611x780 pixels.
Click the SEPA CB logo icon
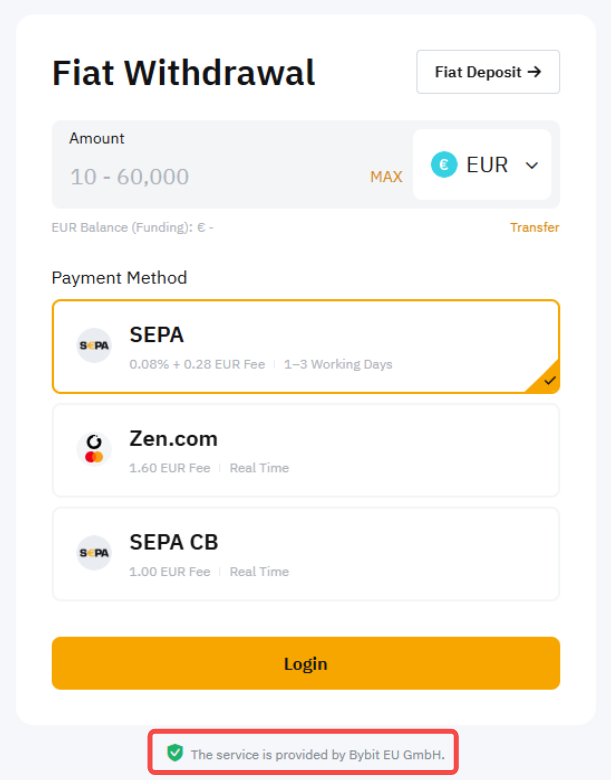coord(94,553)
